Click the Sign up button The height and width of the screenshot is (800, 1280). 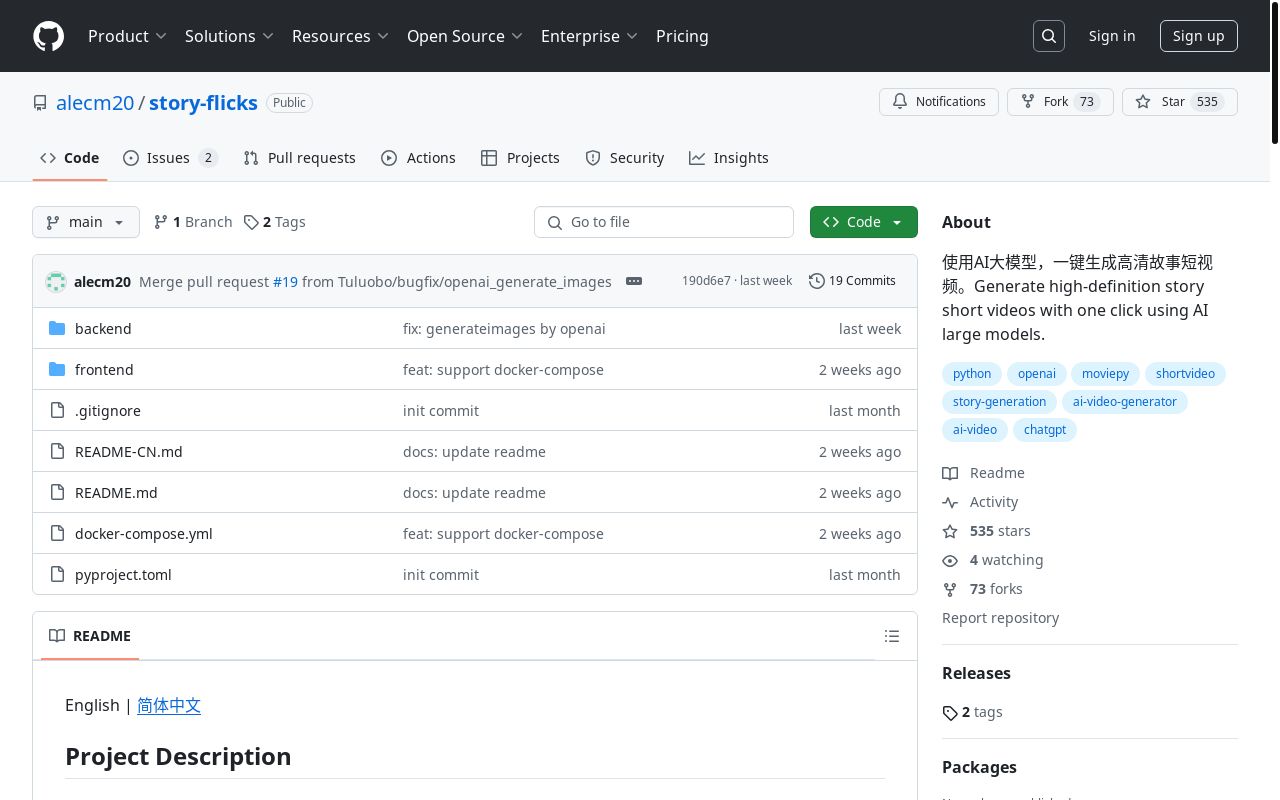point(1198,36)
